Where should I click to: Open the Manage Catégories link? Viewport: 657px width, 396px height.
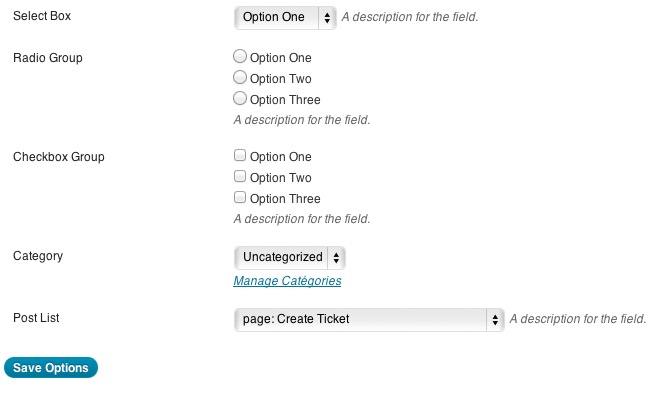[x=287, y=281]
